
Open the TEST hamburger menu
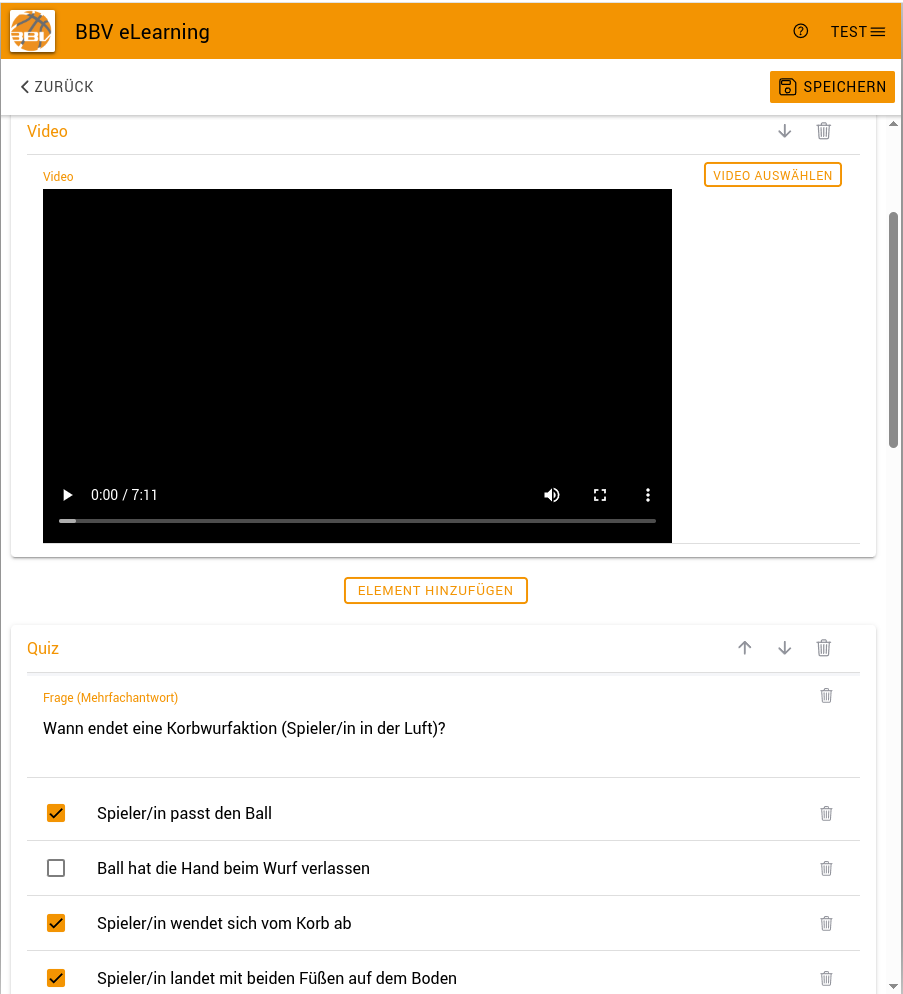pyautogui.click(x=857, y=32)
